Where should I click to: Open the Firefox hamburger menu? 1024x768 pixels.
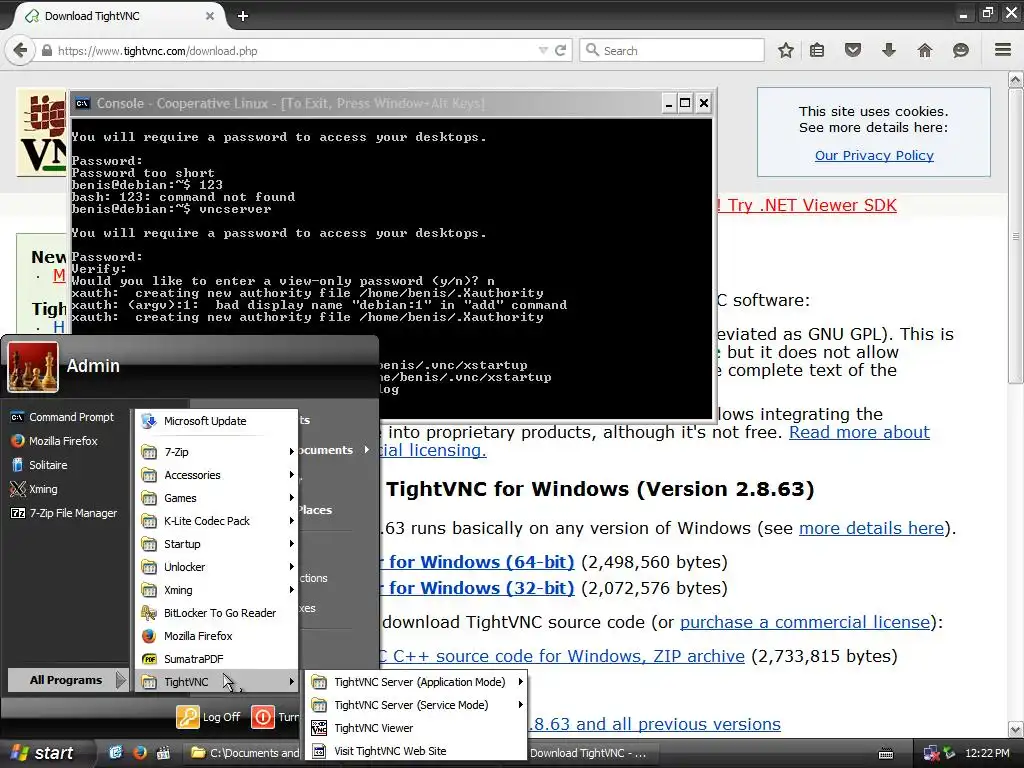tap(1003, 50)
